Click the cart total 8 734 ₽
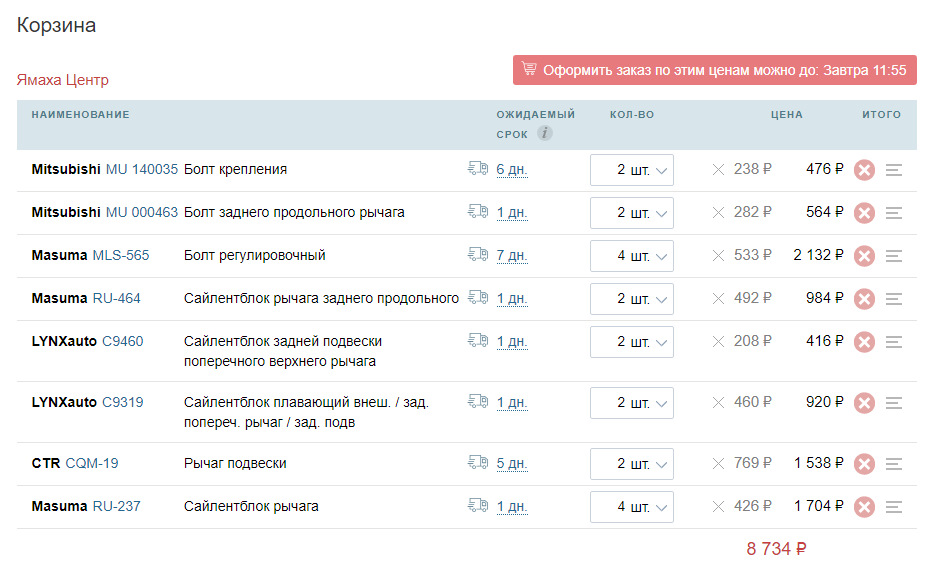 776,549
